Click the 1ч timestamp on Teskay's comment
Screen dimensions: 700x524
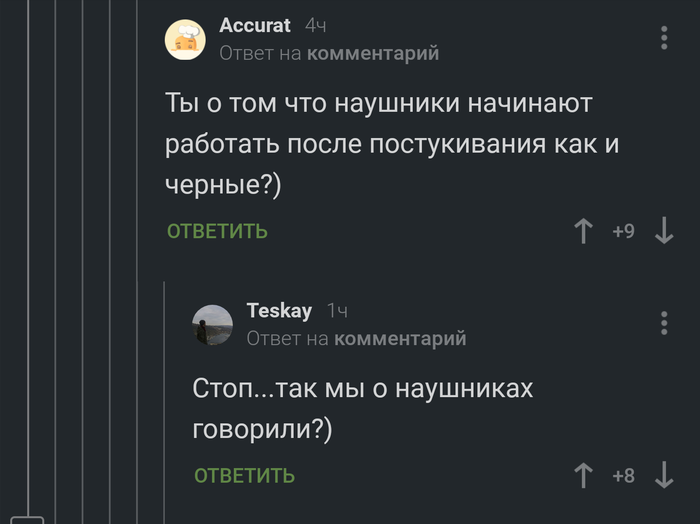[x=338, y=311]
